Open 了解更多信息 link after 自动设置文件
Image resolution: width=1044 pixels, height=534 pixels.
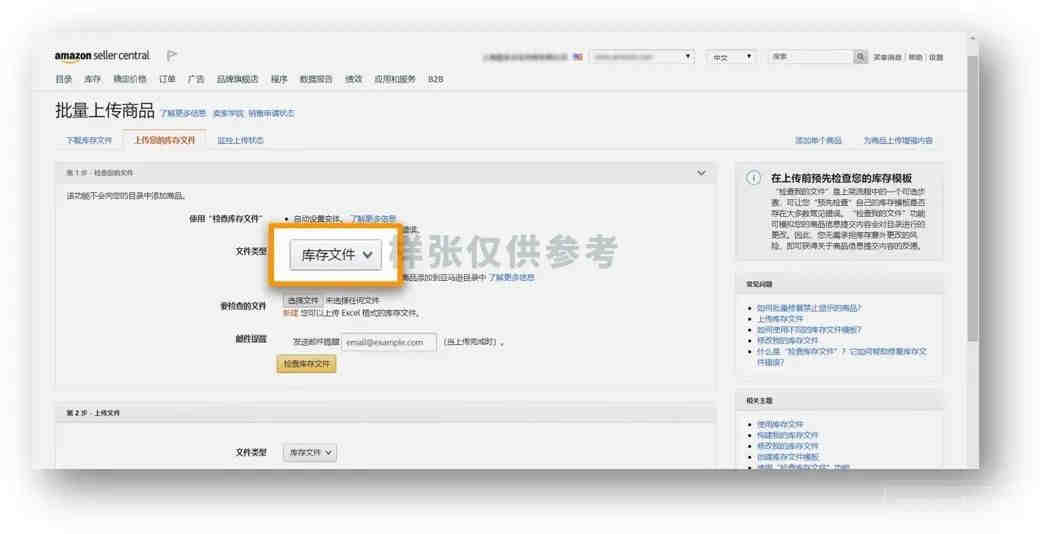[374, 218]
